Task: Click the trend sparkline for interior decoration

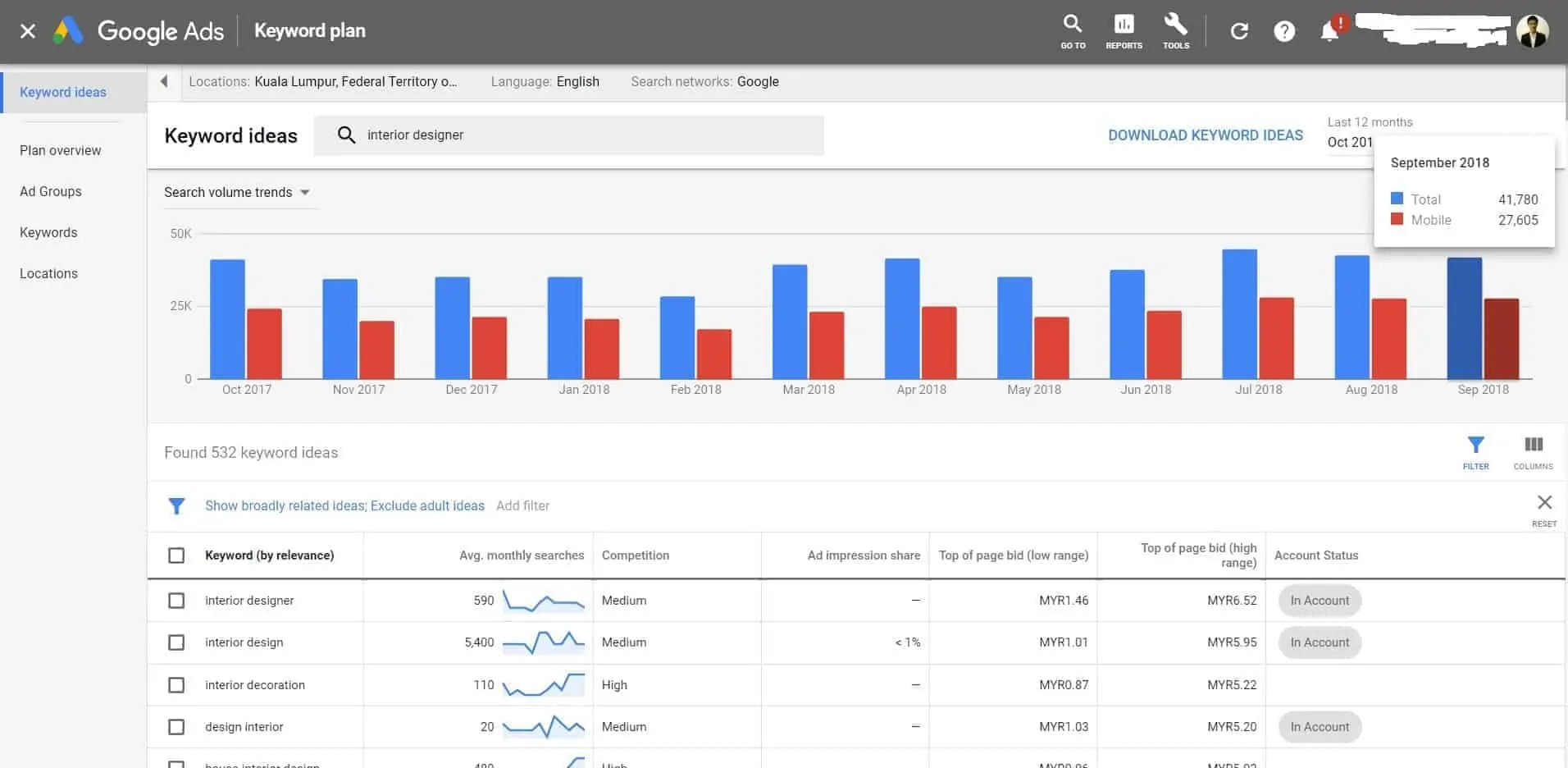Action: click(x=543, y=684)
